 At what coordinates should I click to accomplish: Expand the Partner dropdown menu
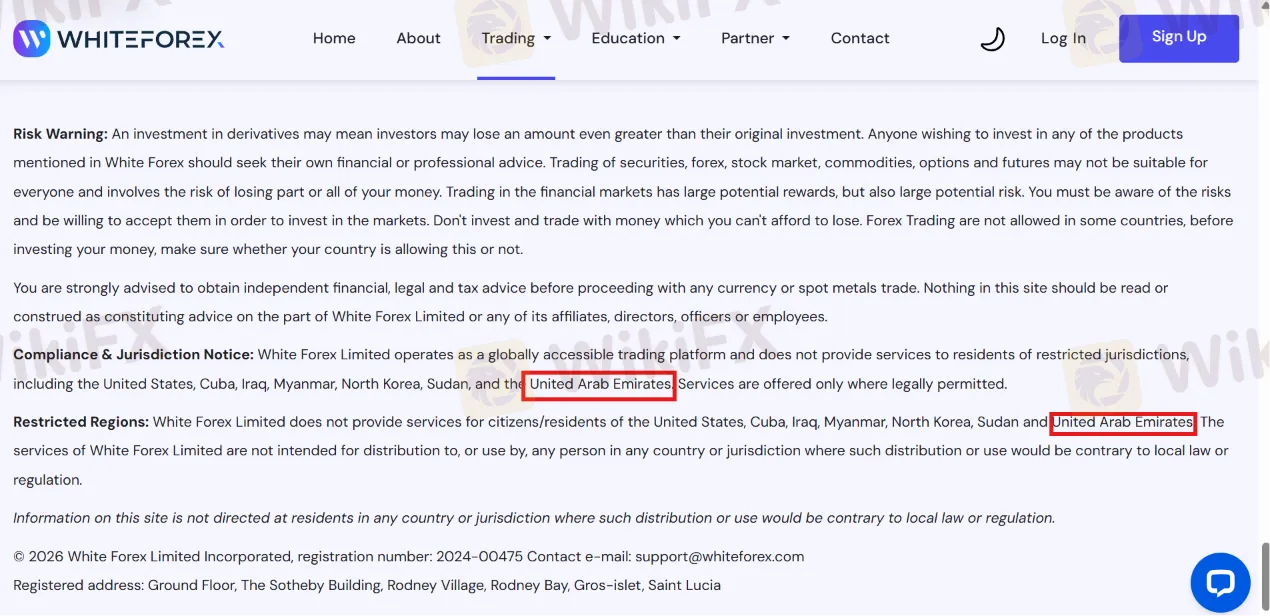pyautogui.click(x=755, y=38)
